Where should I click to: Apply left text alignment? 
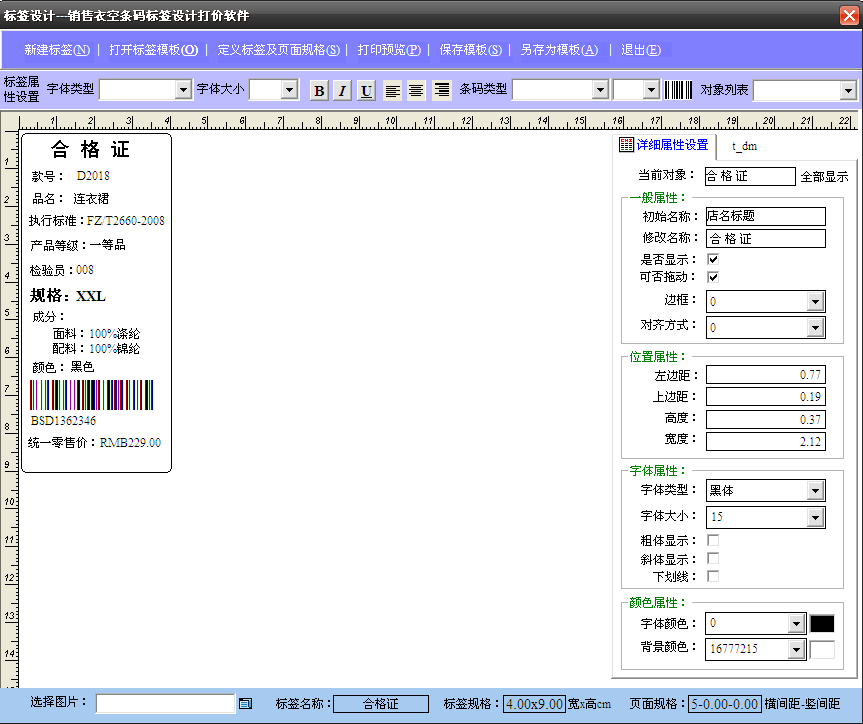click(393, 91)
